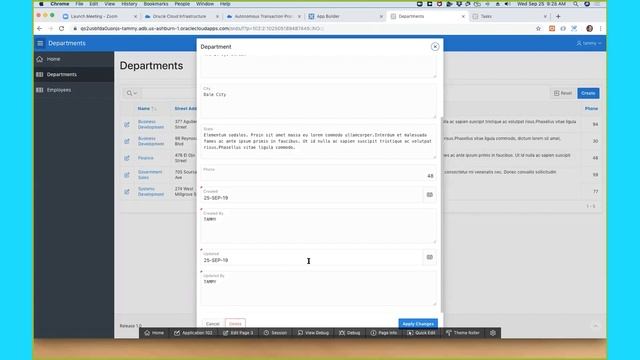Screen dimensions: 640x360
Task: Open the History menu in menu bar
Action: click(x=129, y=4)
